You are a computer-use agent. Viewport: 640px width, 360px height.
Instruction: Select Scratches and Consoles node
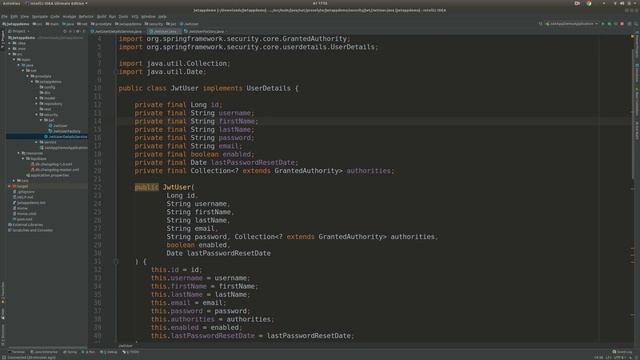tap(31, 230)
